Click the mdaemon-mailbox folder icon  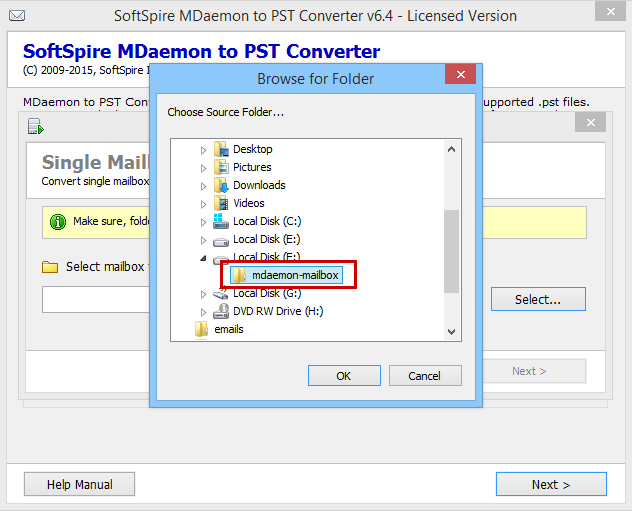click(239, 275)
